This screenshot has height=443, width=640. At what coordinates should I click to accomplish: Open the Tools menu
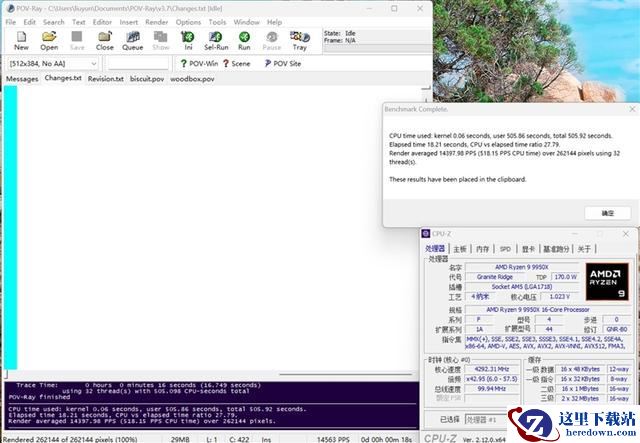217,22
